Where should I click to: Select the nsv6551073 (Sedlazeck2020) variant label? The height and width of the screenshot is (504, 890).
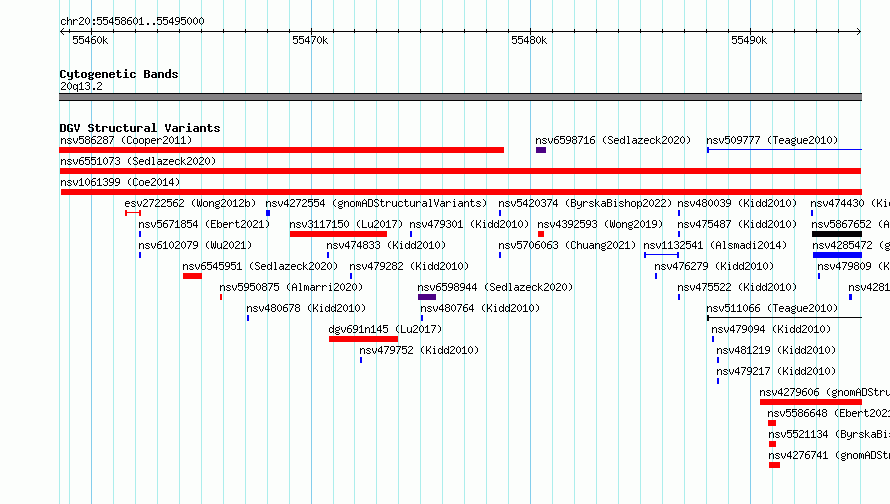138,161
